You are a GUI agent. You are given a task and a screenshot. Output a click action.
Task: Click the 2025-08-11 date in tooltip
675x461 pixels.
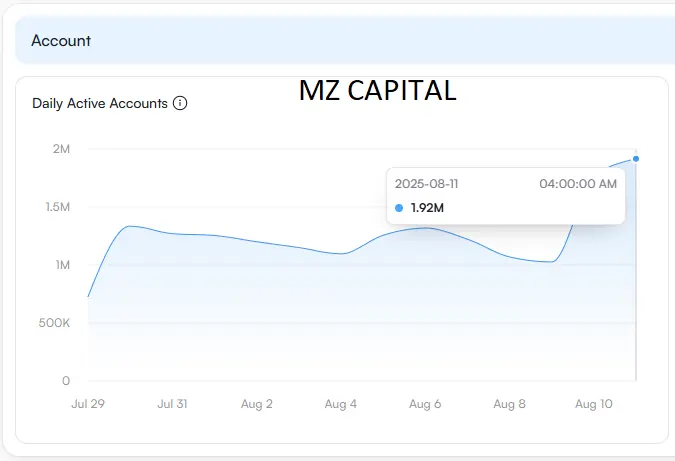(426, 184)
